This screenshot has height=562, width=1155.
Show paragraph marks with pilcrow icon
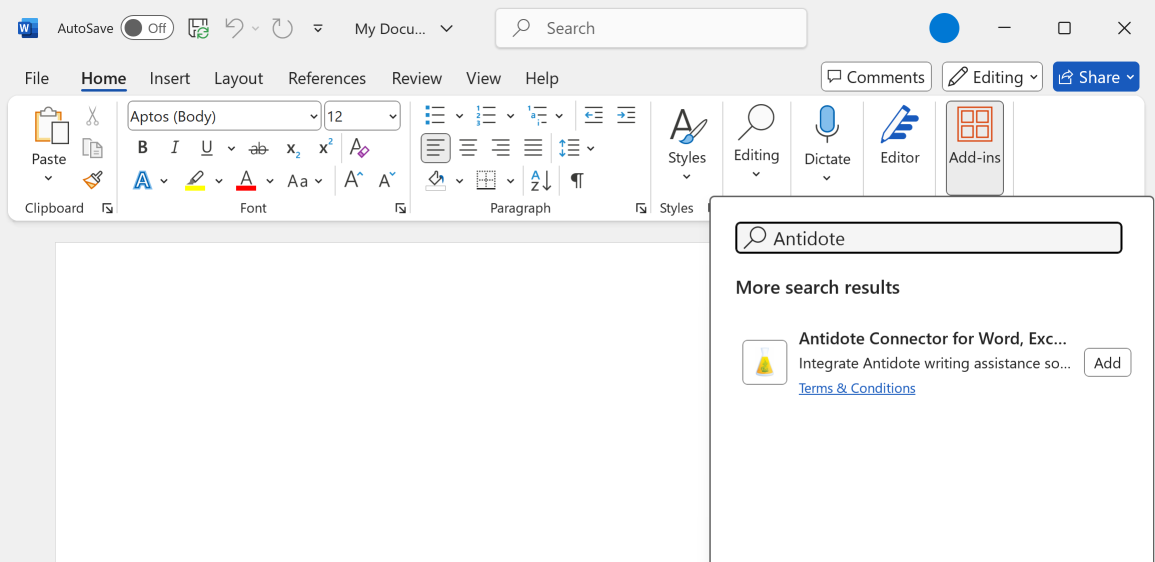(x=577, y=180)
